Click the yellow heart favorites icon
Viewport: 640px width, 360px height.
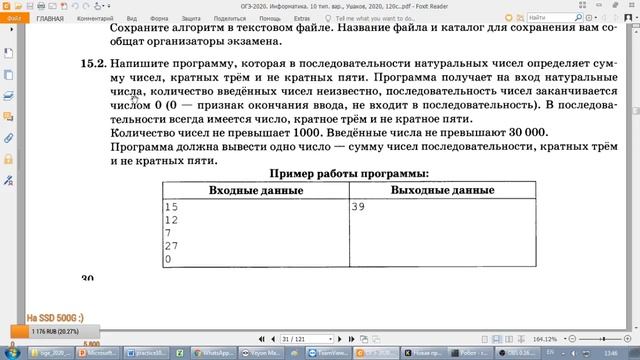tap(509, 18)
